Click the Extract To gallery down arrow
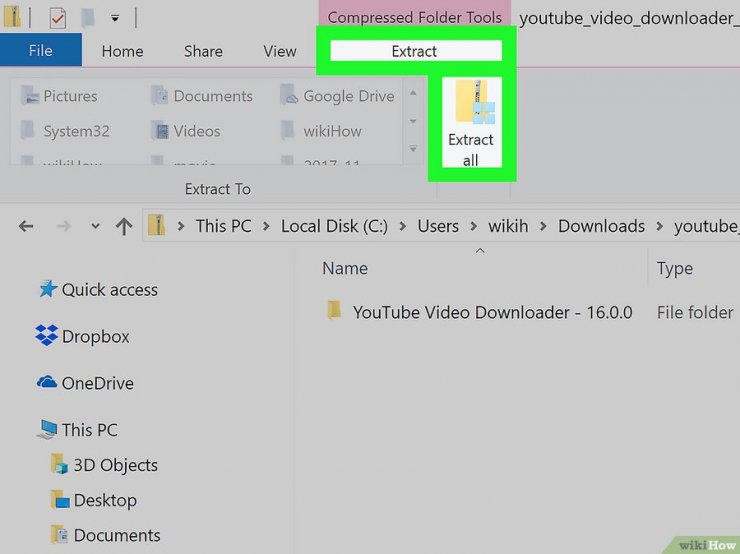740x554 pixels. click(x=413, y=121)
